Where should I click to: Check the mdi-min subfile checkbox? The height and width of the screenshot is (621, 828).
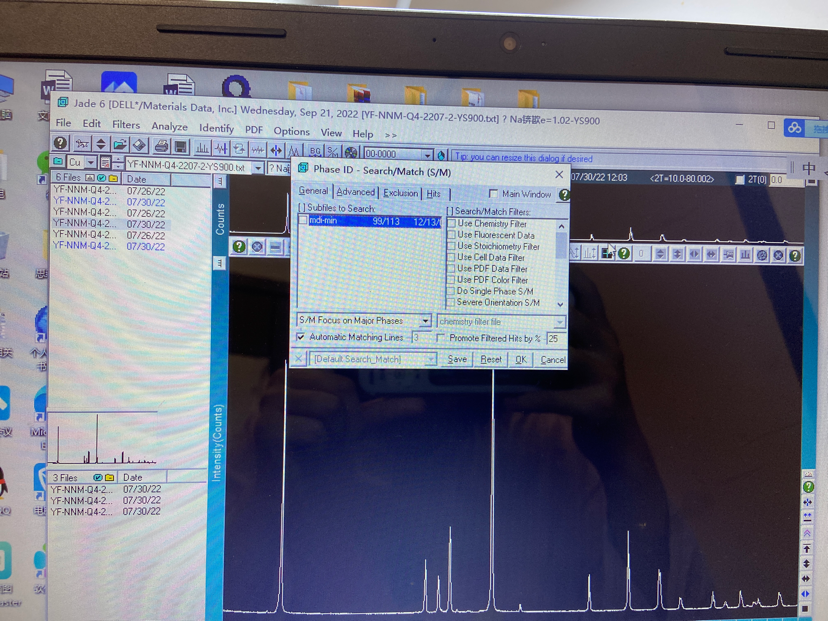pos(303,220)
